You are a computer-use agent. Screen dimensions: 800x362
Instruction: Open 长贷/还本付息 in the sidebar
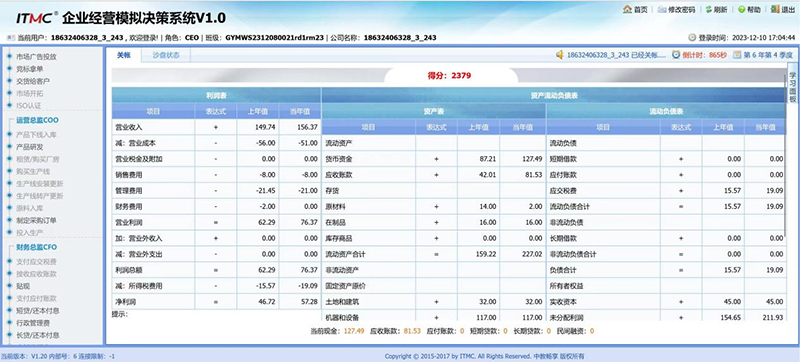37,335
